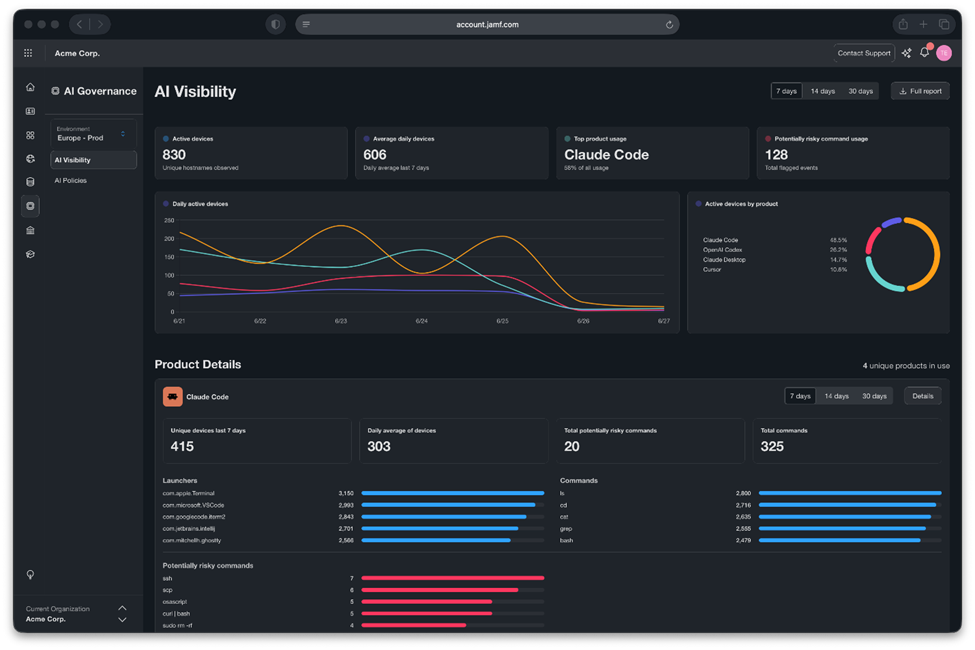Click the ssh risky command red bar

pos(453,578)
